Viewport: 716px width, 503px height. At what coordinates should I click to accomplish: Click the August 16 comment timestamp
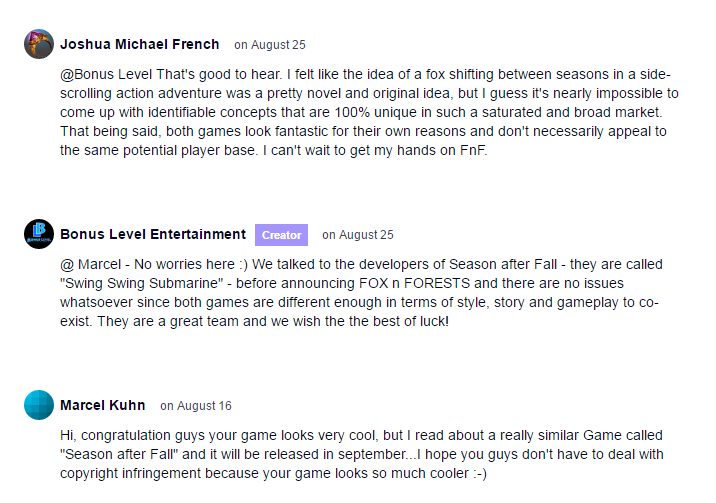[196, 406]
